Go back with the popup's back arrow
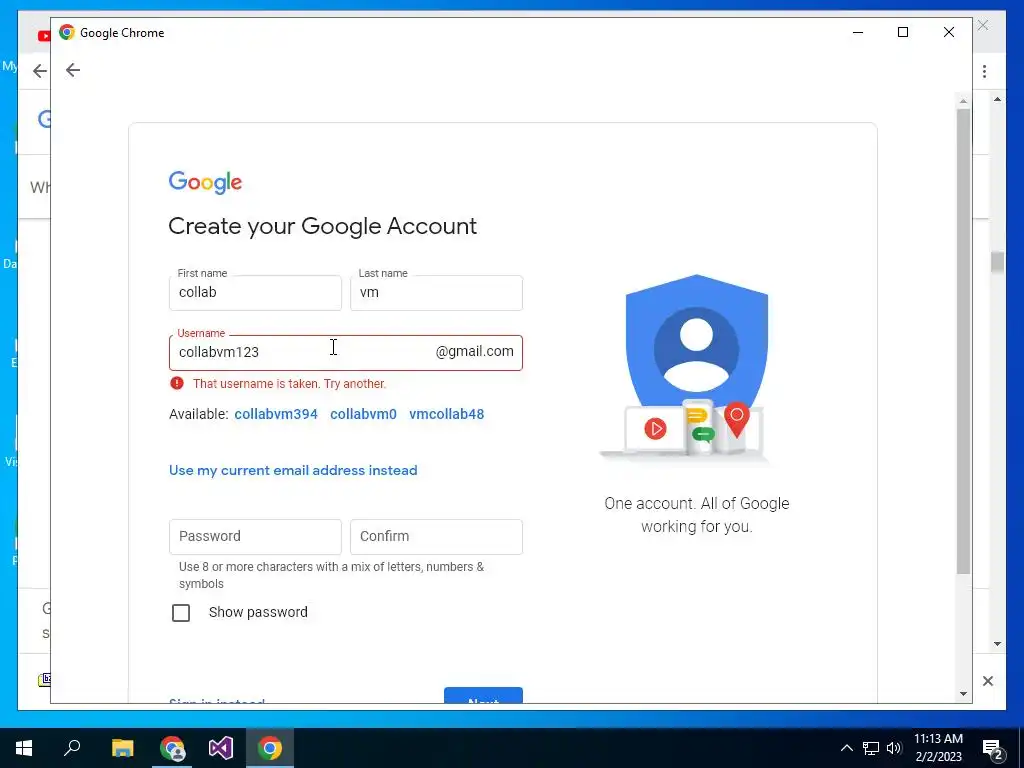The height and width of the screenshot is (768, 1024). [x=73, y=70]
